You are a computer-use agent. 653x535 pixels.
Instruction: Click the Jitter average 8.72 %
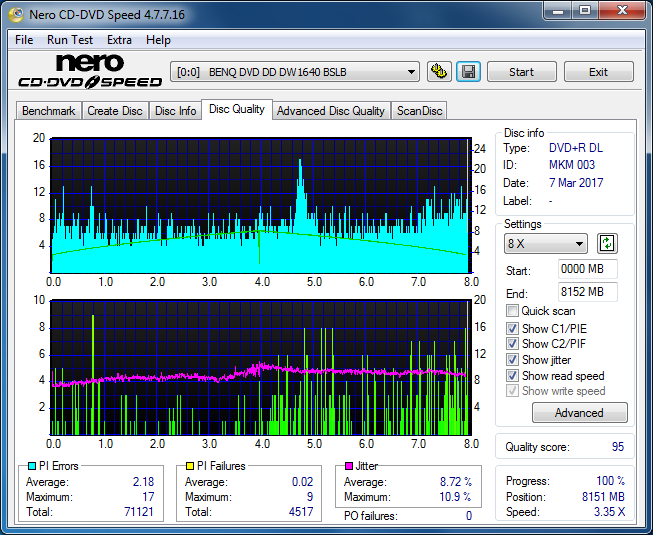456,482
